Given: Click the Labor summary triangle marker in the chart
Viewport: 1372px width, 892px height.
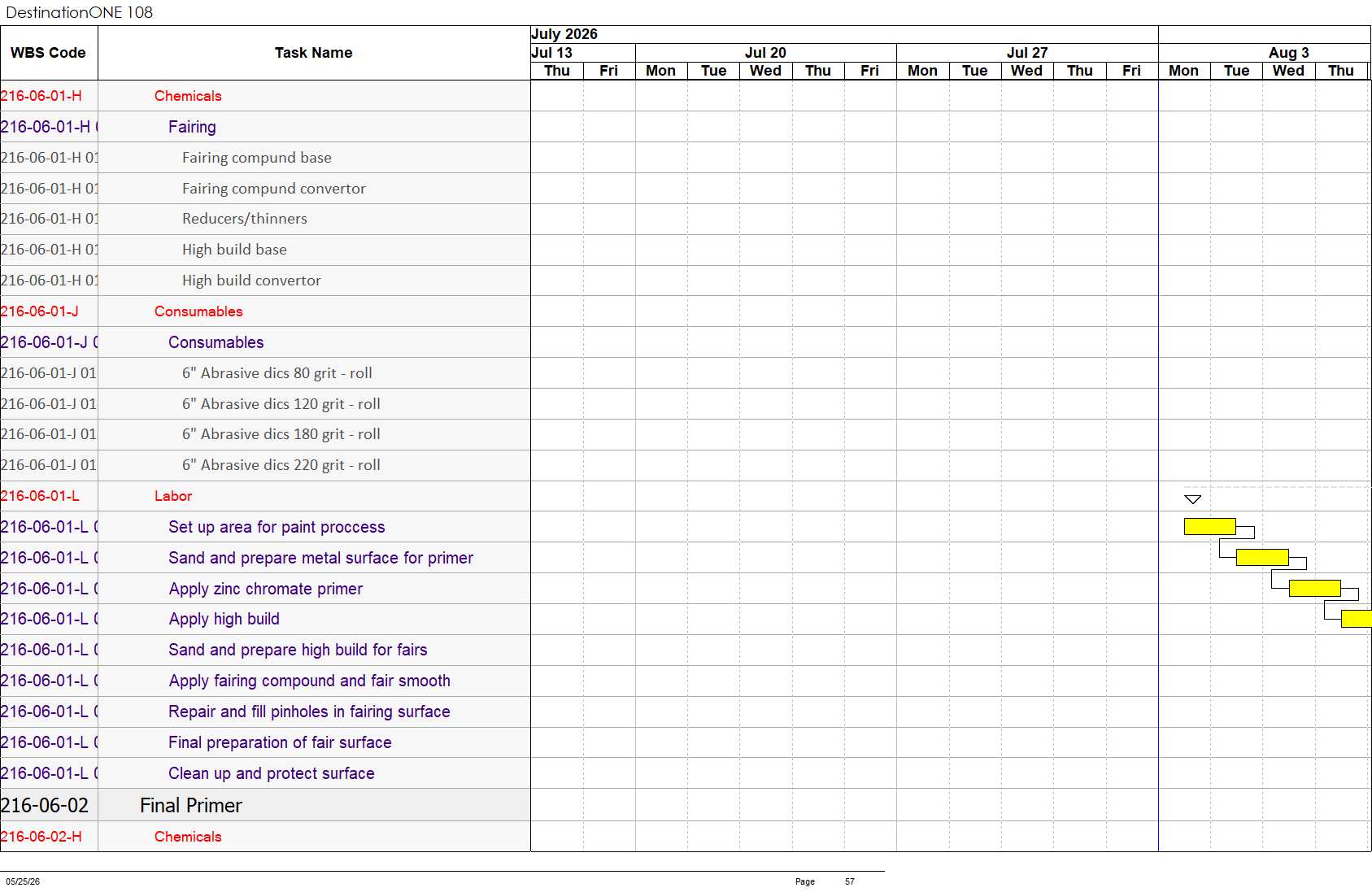Looking at the screenshot, I should [1193, 499].
